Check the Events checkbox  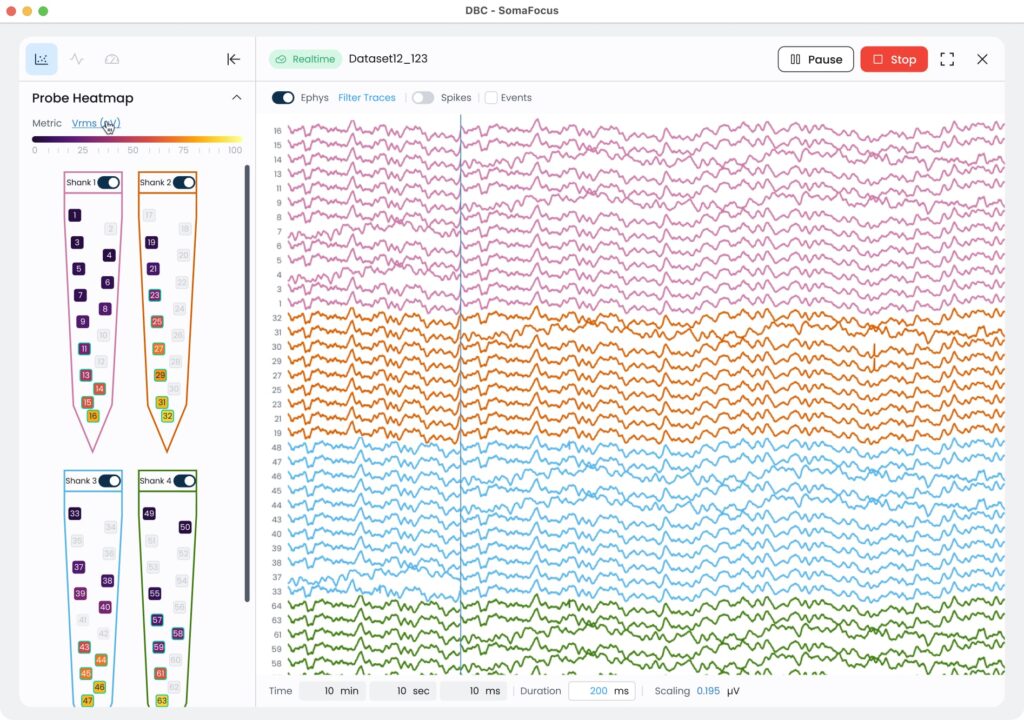tap(491, 98)
